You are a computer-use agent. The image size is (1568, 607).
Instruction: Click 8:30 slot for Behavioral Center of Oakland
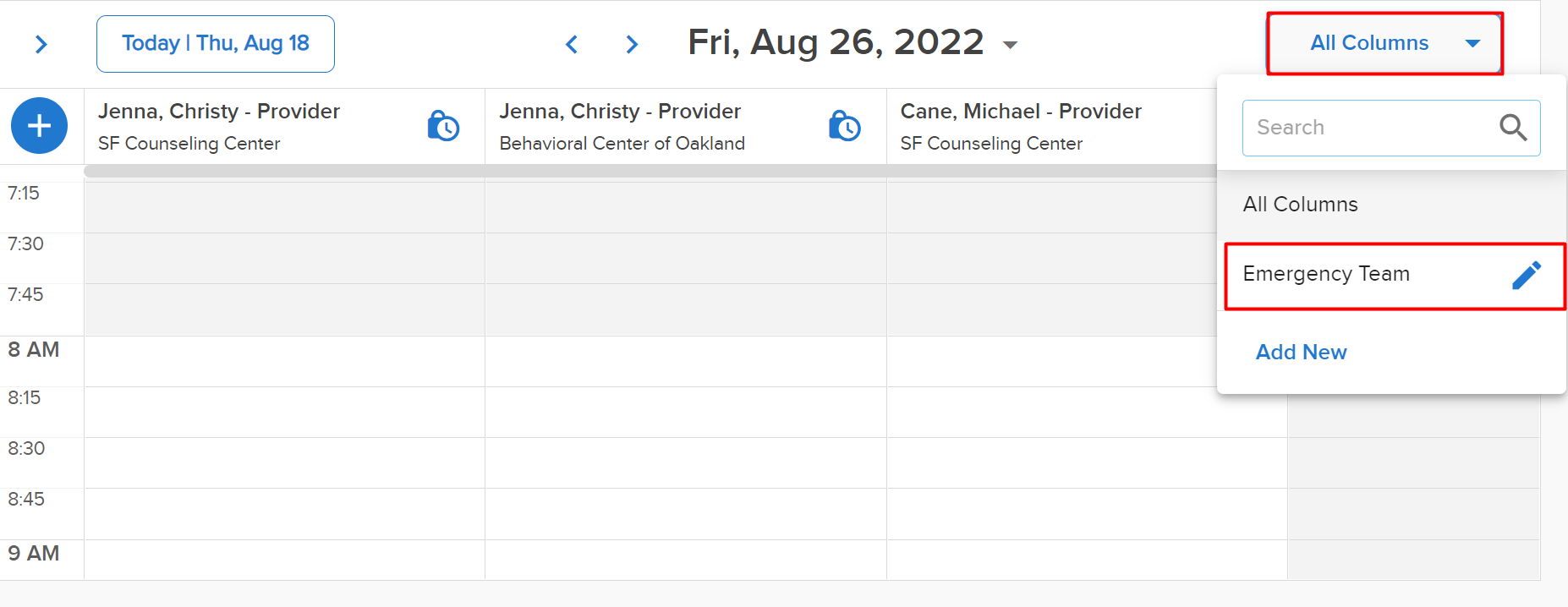[x=685, y=462]
